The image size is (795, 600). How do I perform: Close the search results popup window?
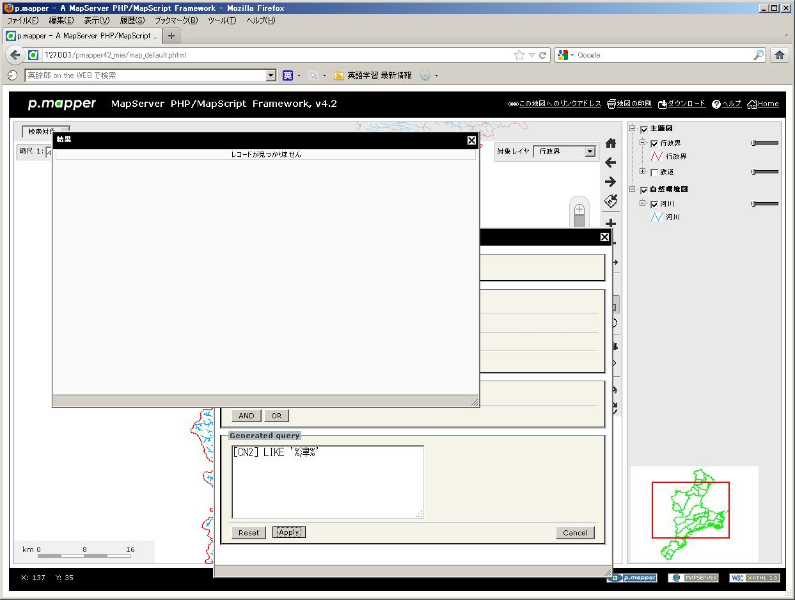click(x=471, y=140)
